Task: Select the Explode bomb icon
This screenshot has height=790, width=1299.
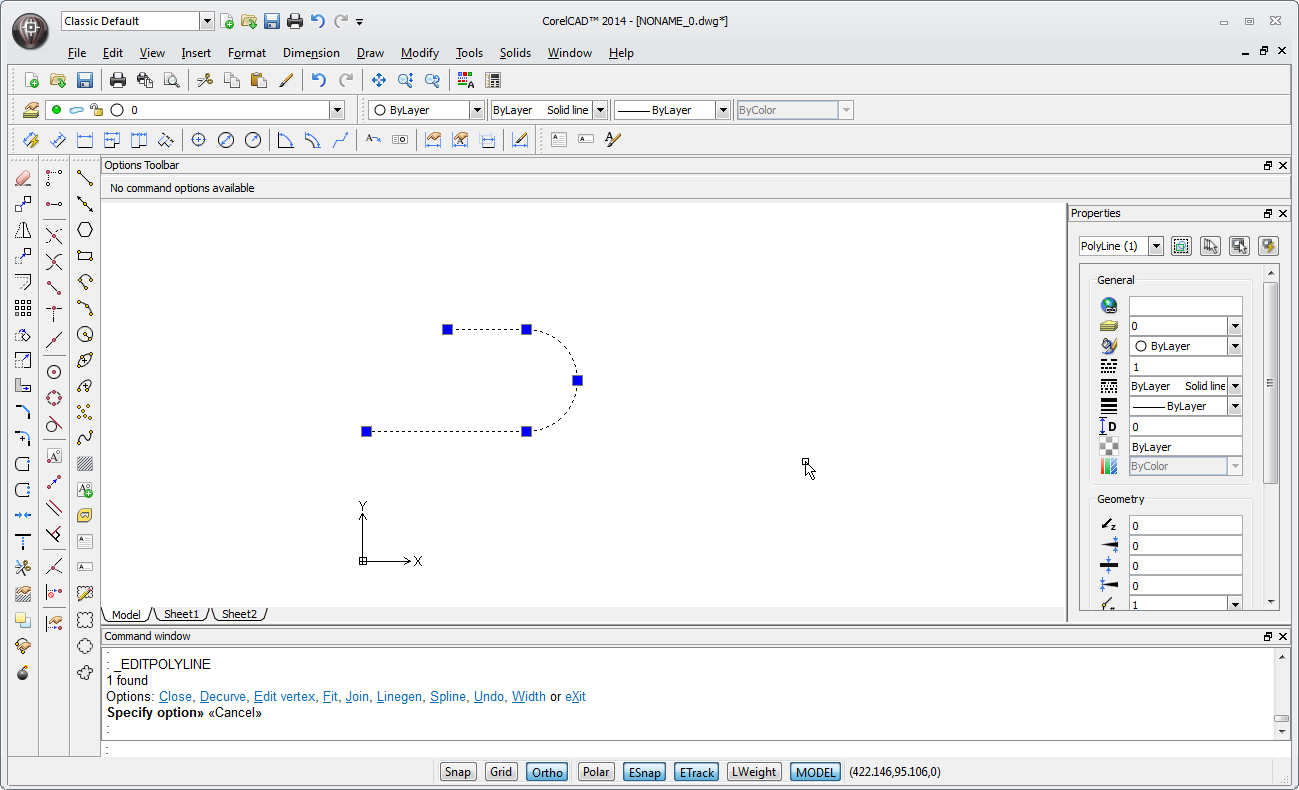Action: click(x=23, y=672)
